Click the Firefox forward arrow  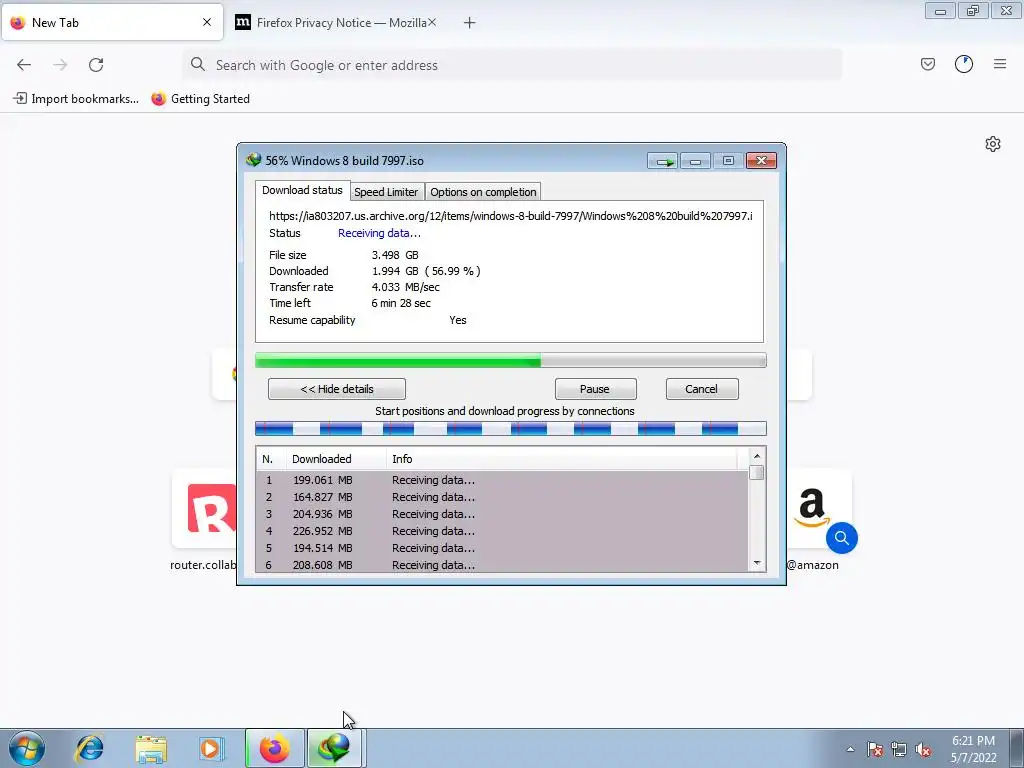[x=60, y=65]
